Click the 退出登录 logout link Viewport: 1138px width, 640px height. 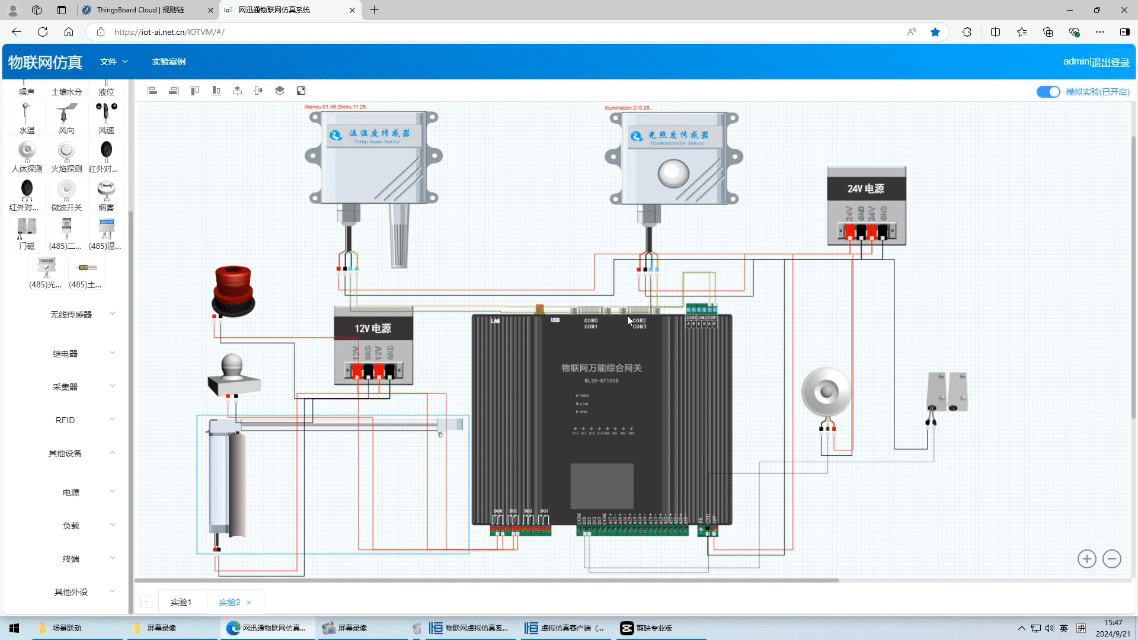(x=1110, y=62)
